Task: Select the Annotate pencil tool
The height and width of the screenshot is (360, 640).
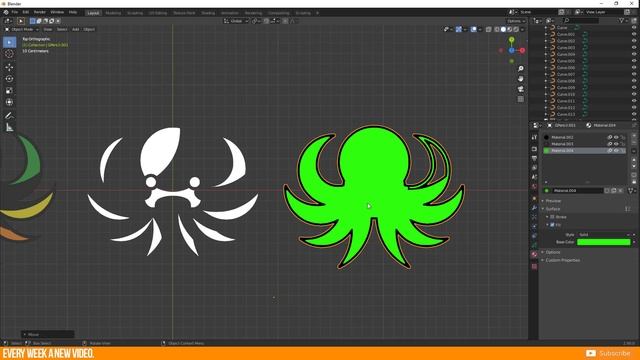Action: (9, 116)
